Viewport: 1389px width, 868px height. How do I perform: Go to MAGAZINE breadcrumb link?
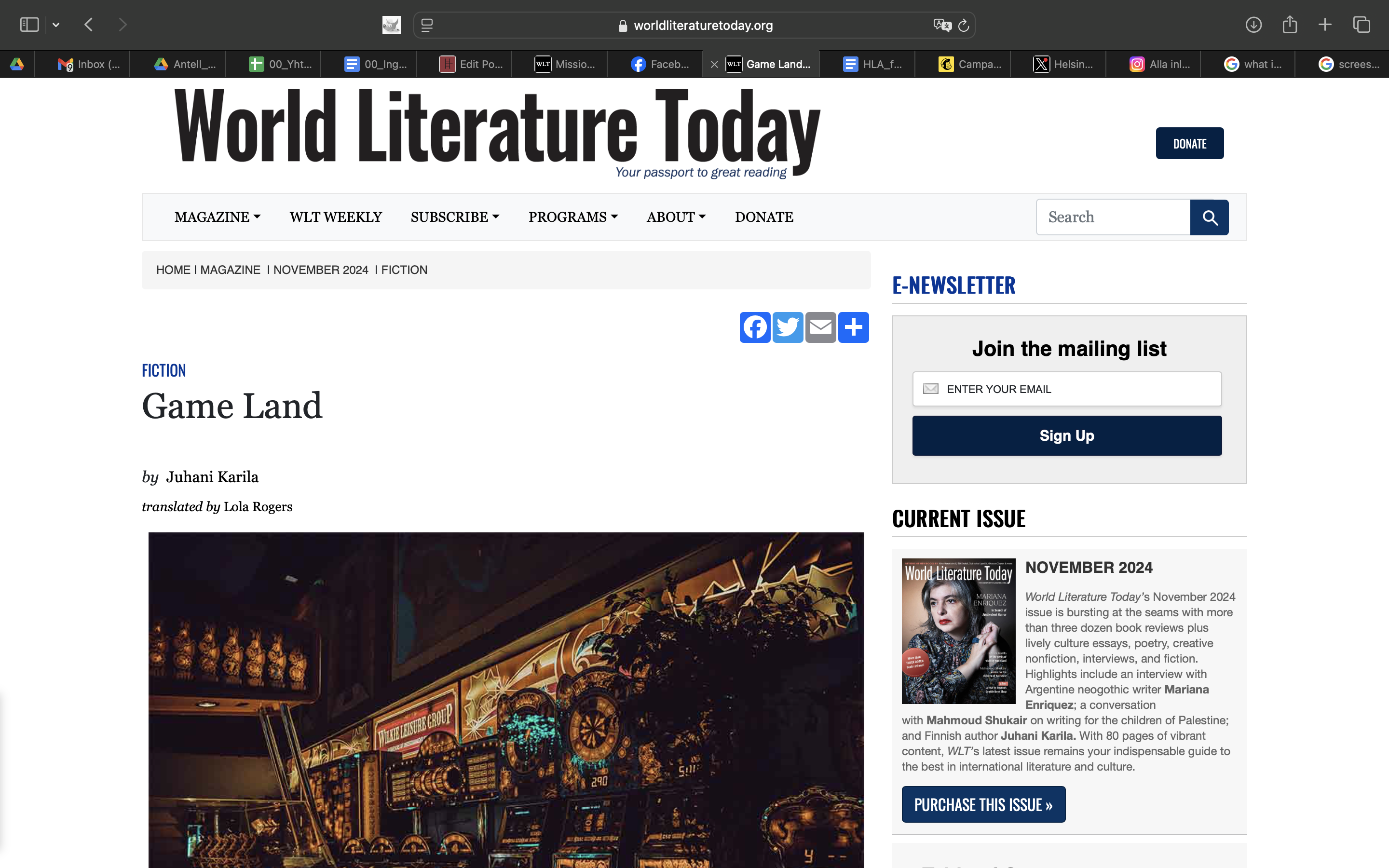230,270
